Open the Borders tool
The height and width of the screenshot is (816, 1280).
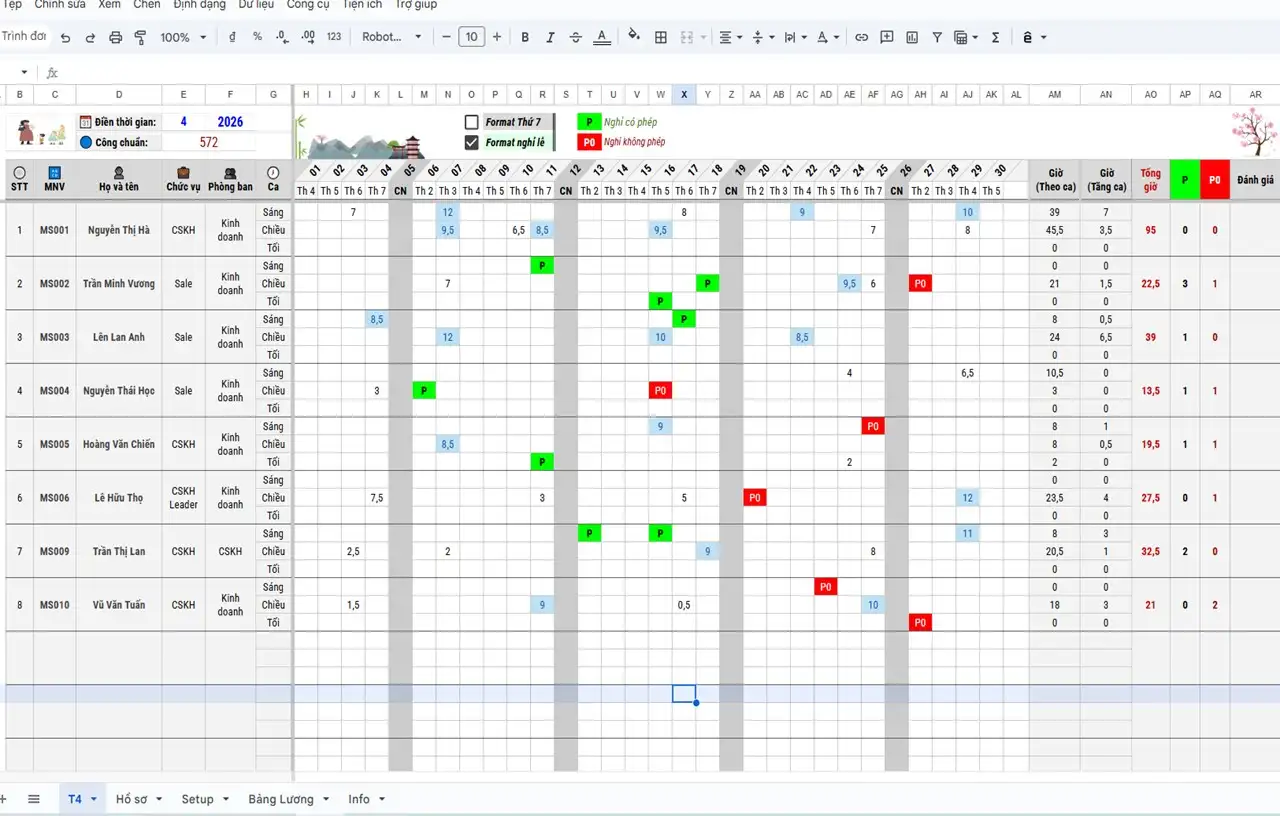[x=661, y=38]
